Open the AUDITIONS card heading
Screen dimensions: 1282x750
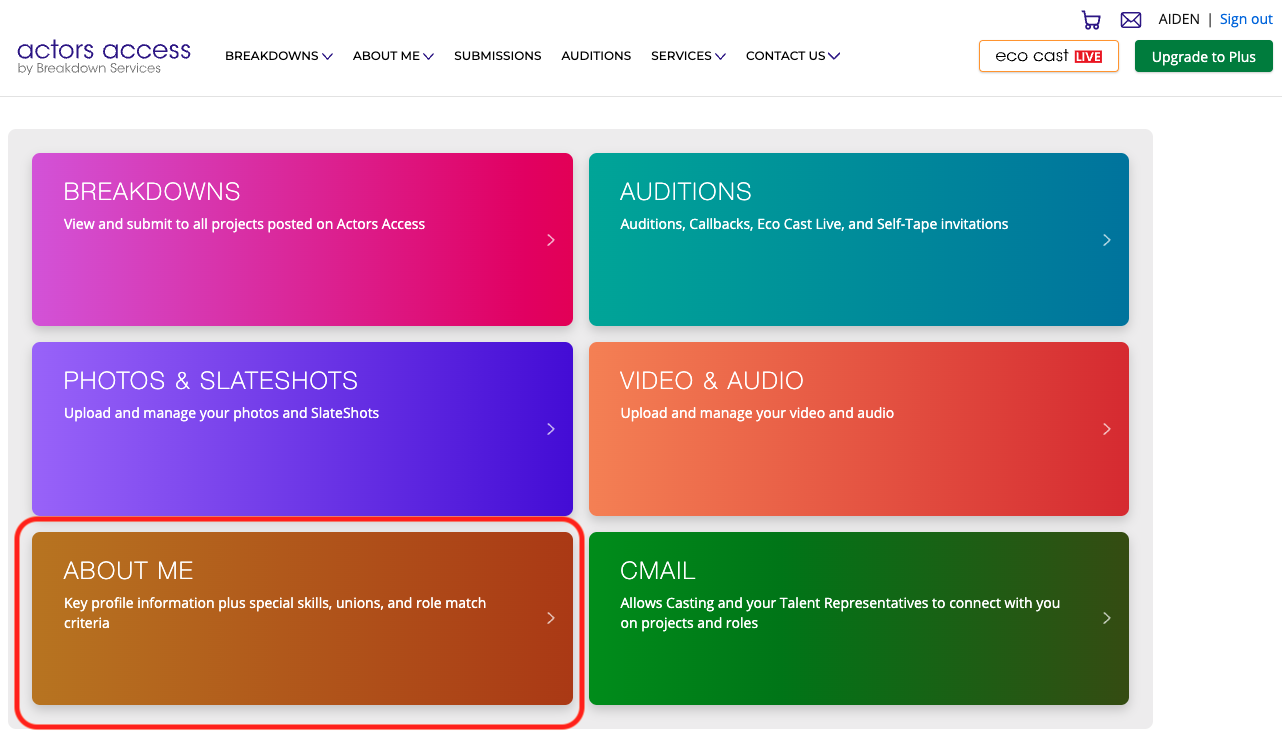(x=686, y=191)
